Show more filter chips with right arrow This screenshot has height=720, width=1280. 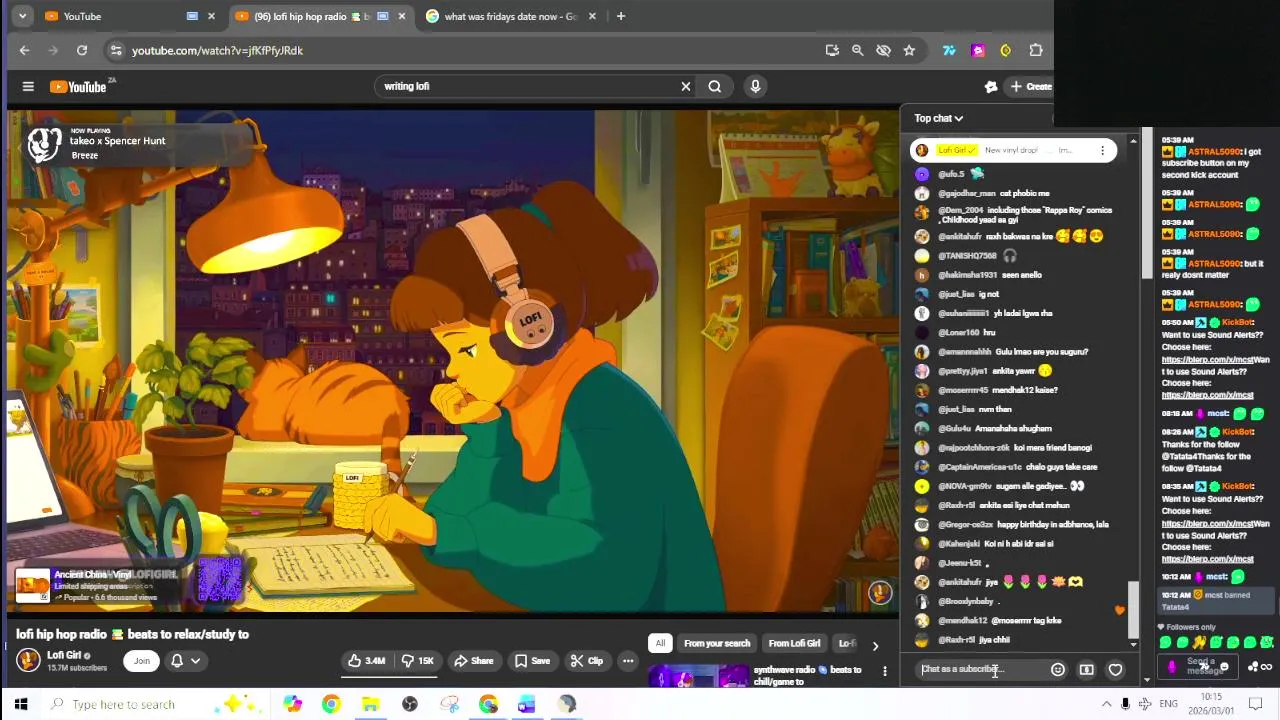tap(875, 646)
